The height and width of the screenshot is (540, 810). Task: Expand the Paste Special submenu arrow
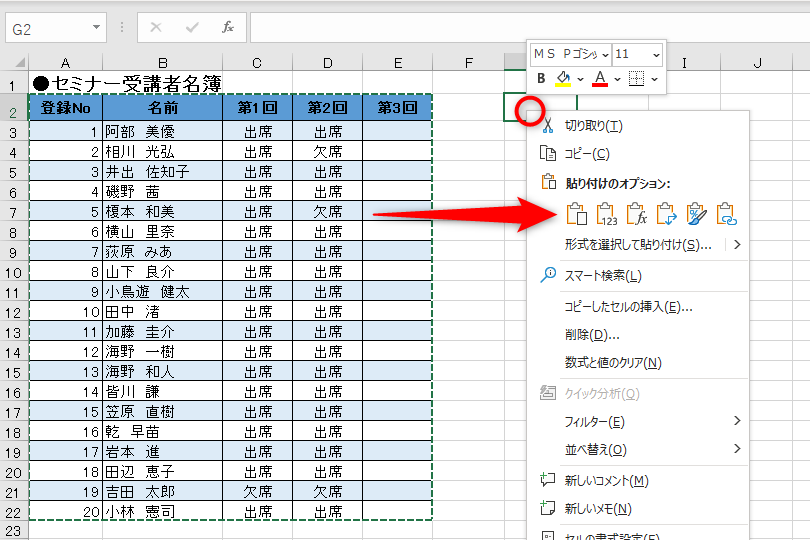pos(738,244)
